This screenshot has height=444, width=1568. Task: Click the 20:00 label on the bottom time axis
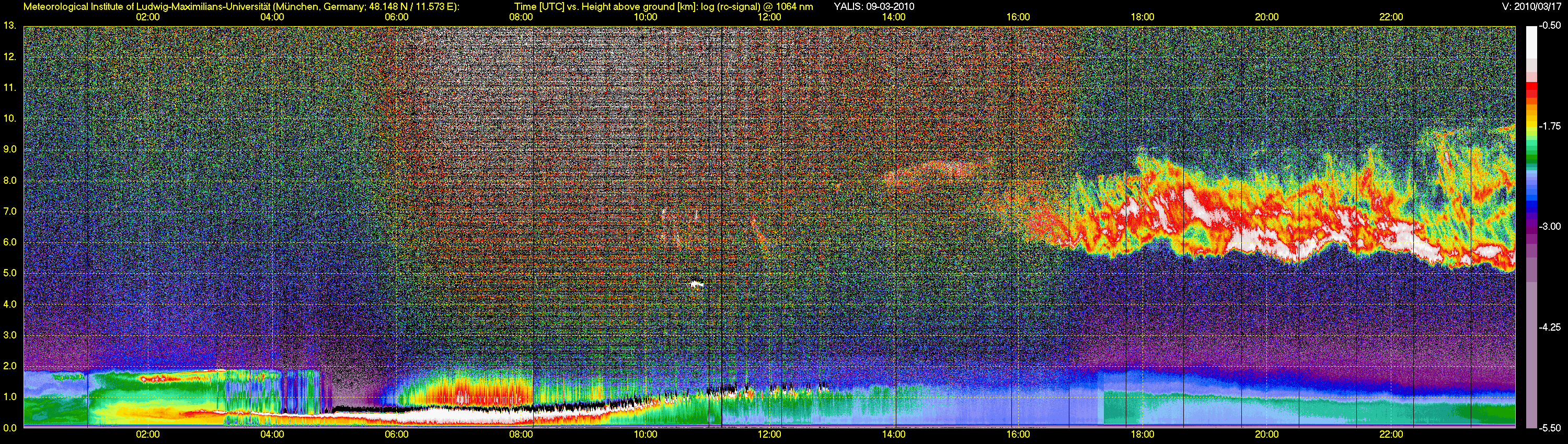pyautogui.click(x=1267, y=435)
